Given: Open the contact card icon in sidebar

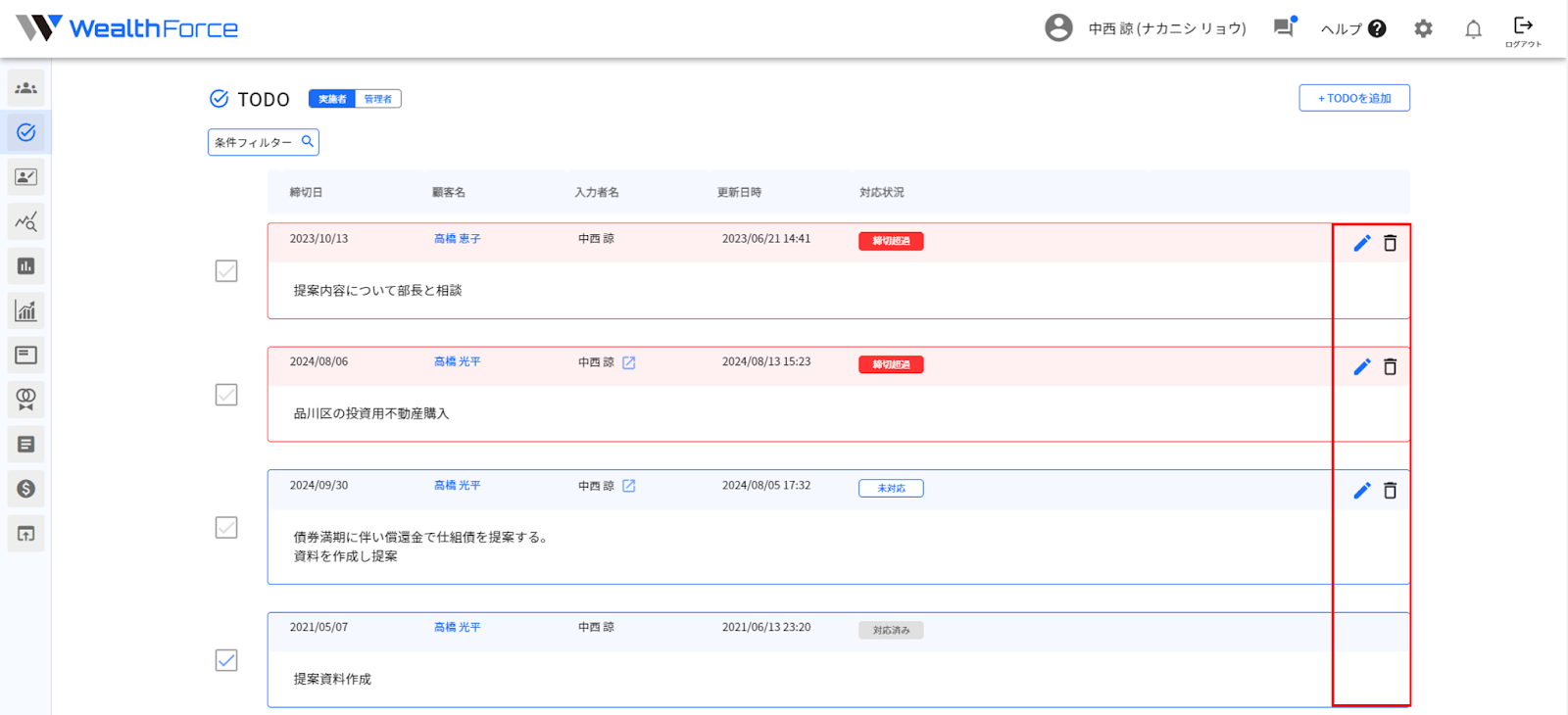Looking at the screenshot, I should tap(26, 177).
